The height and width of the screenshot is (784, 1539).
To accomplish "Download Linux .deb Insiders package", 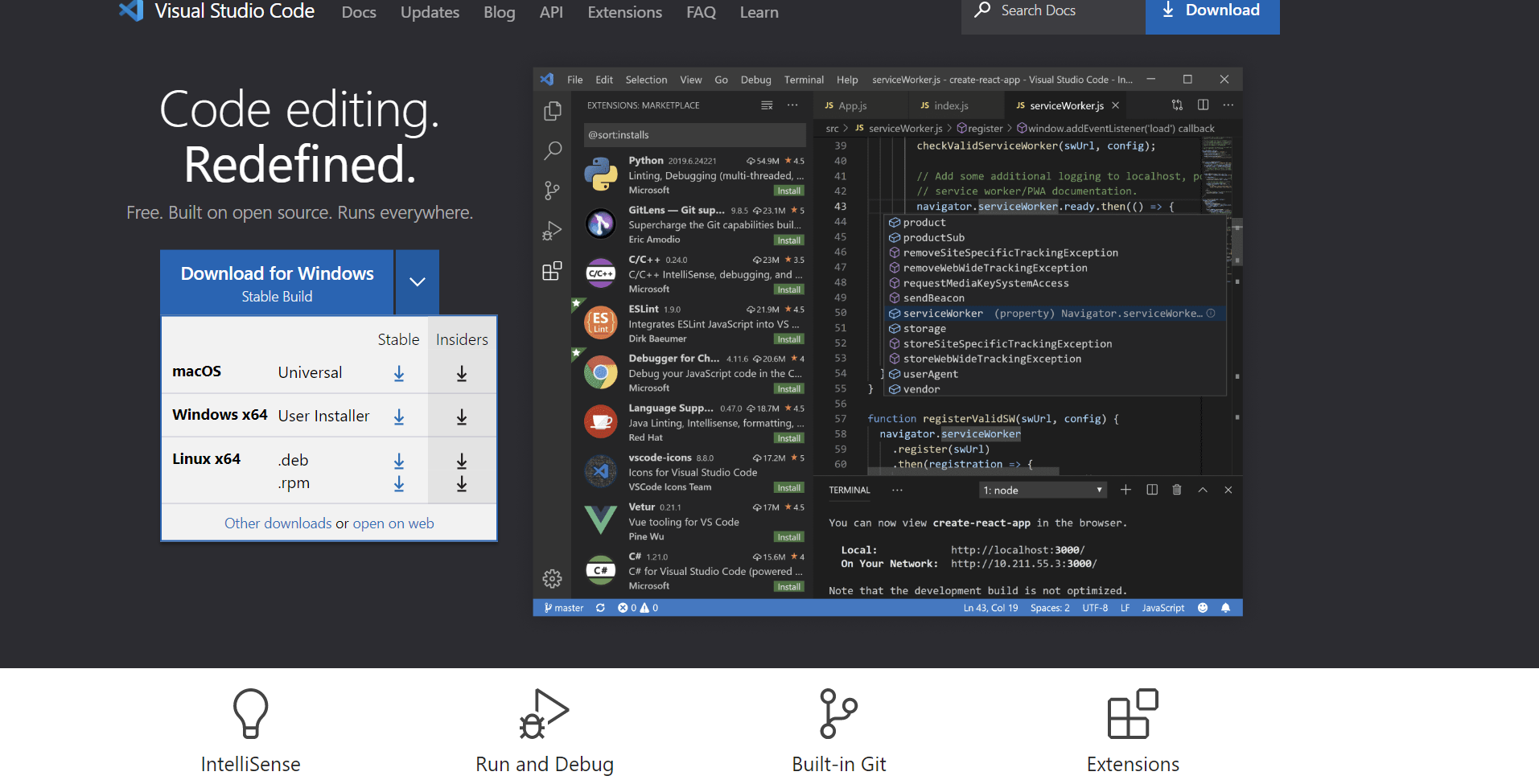I will click(x=462, y=460).
